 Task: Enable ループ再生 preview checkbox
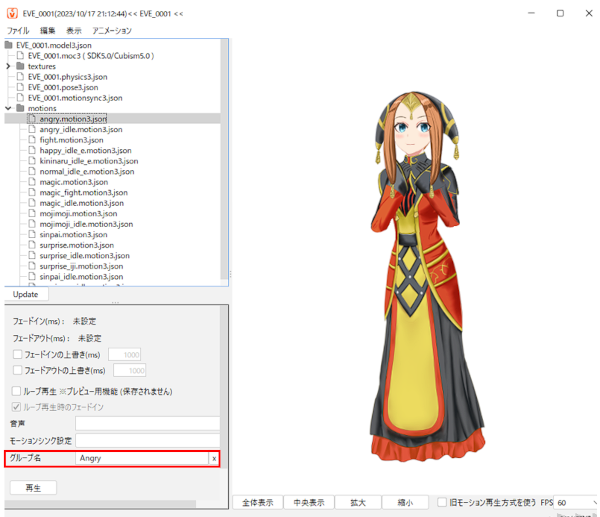click(16, 391)
